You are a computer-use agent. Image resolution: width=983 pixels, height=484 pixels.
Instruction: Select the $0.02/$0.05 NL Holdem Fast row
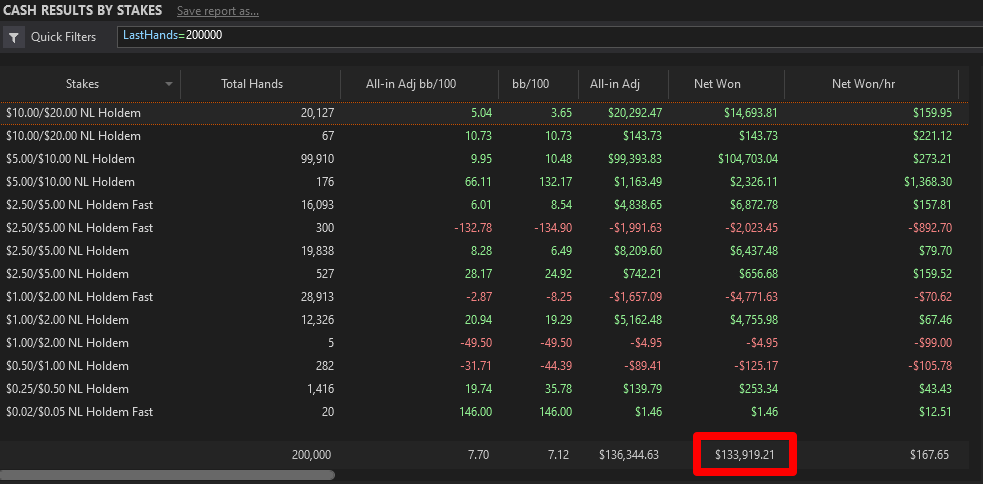coord(484,412)
